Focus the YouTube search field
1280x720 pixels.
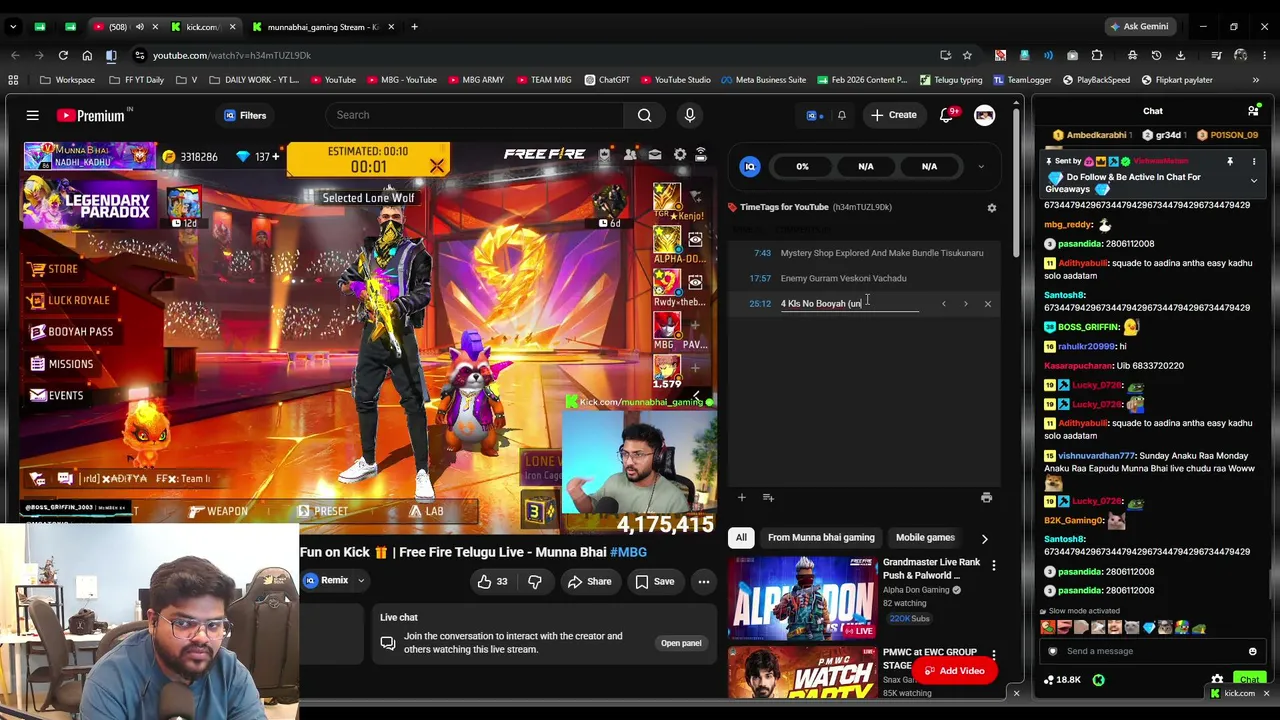click(x=474, y=115)
